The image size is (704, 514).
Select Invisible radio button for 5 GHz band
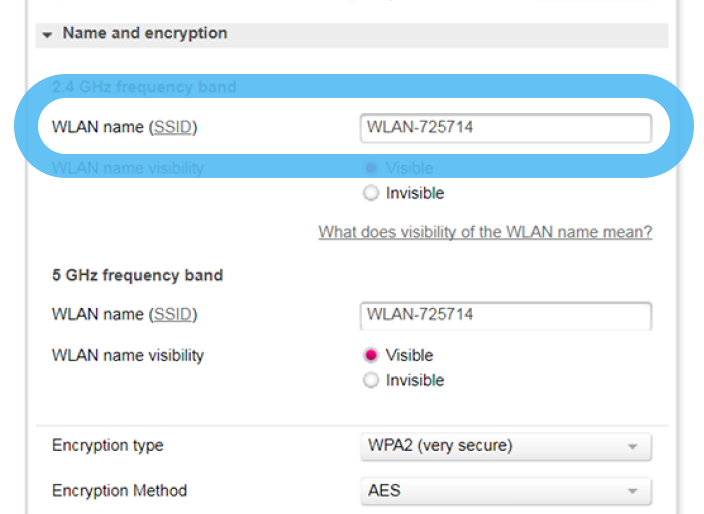371,380
